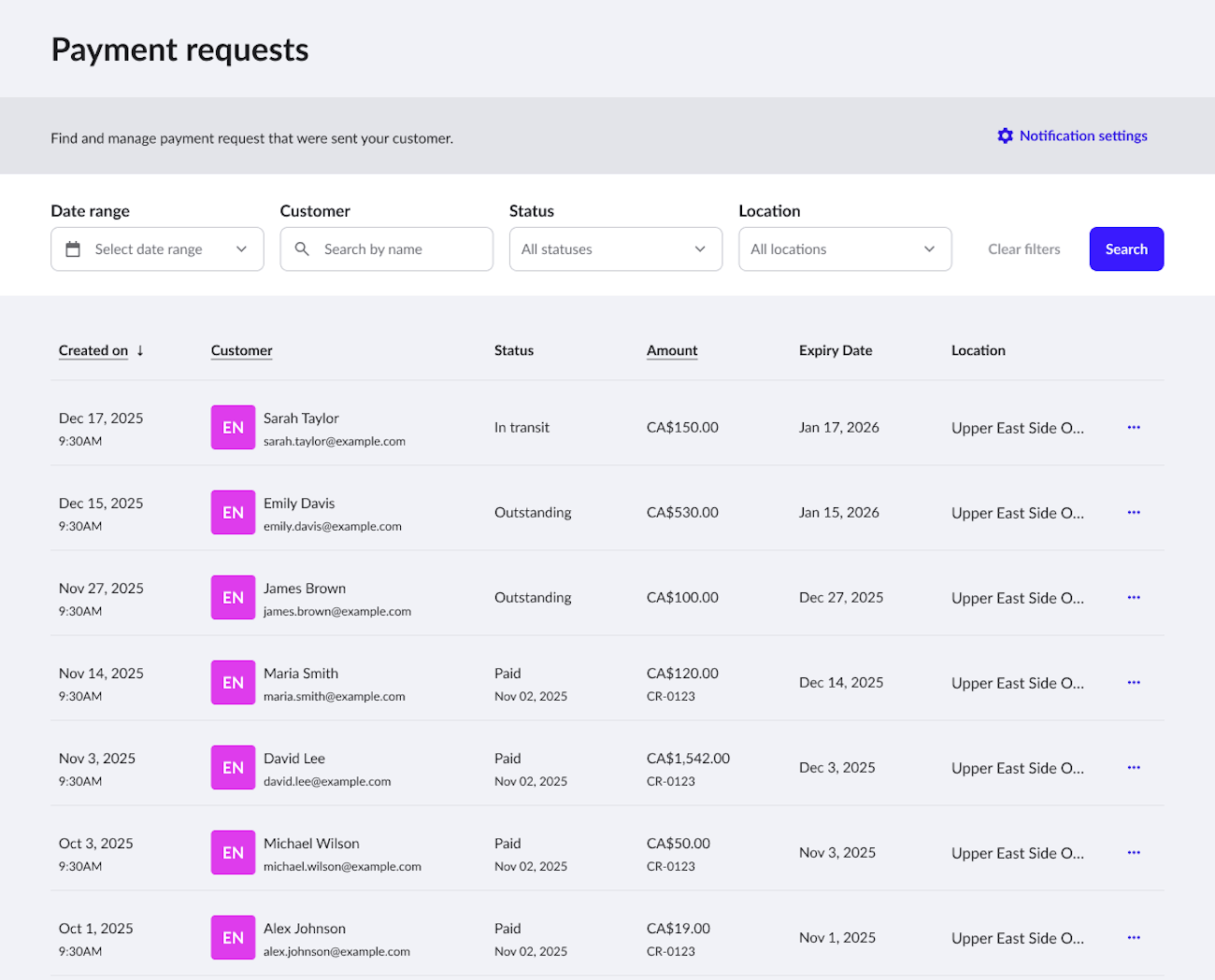Click the CA$1,542.00 amount
This screenshot has width=1215, height=980.
tap(688, 759)
